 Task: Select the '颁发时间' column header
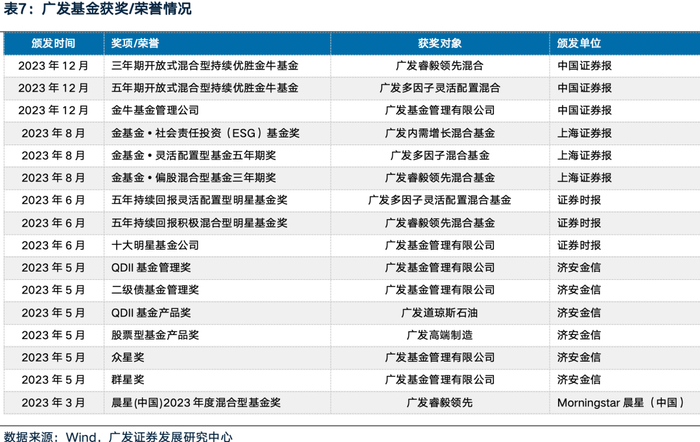point(53,43)
